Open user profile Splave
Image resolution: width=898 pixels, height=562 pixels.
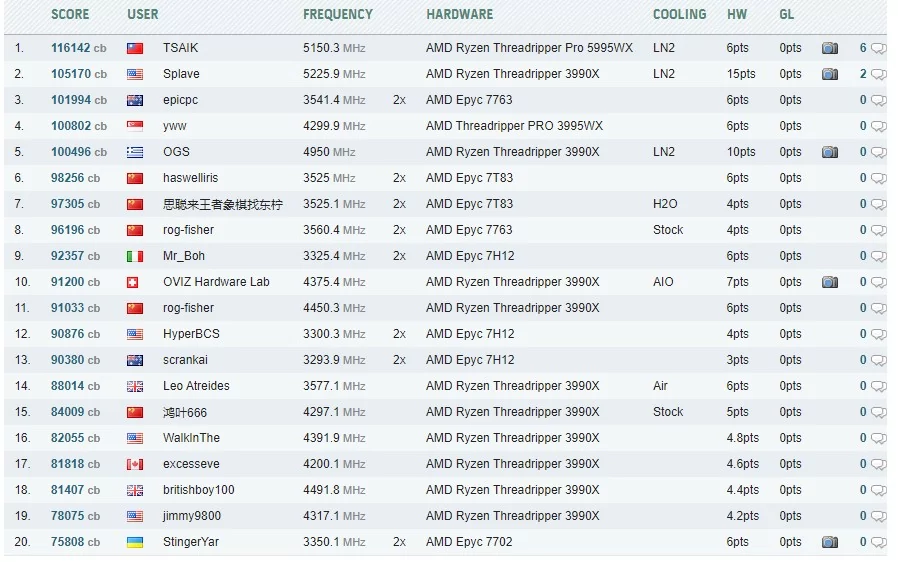pyautogui.click(x=181, y=74)
